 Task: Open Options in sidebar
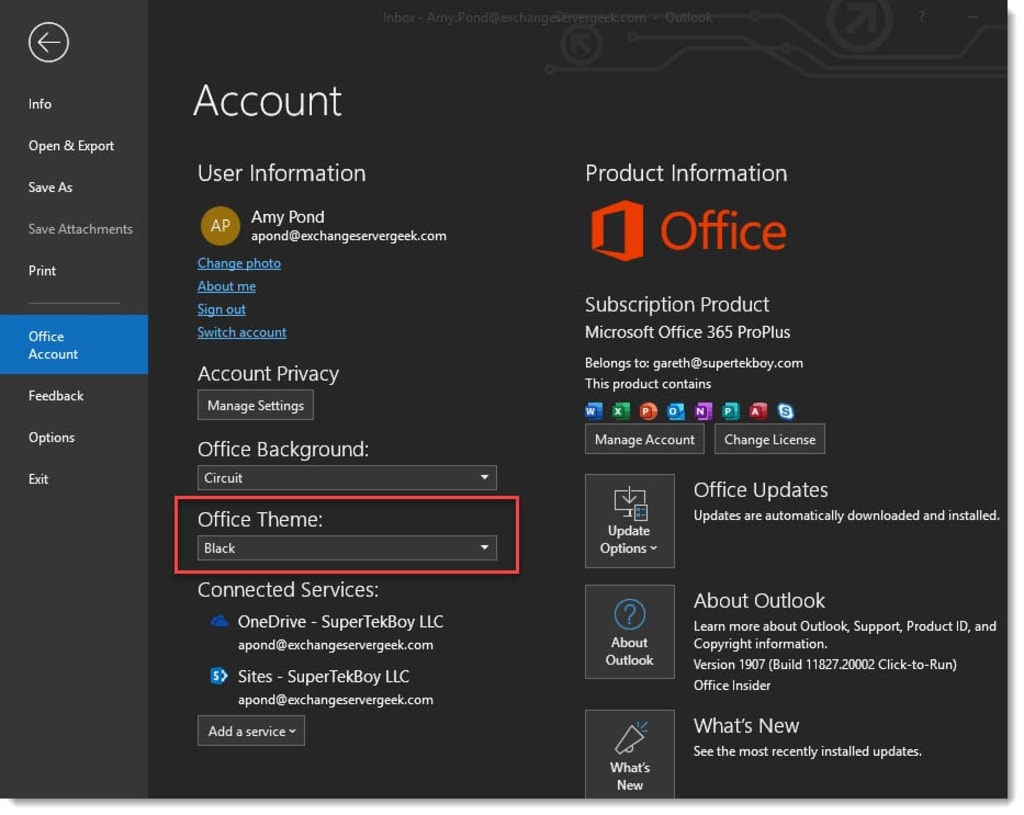coord(52,438)
